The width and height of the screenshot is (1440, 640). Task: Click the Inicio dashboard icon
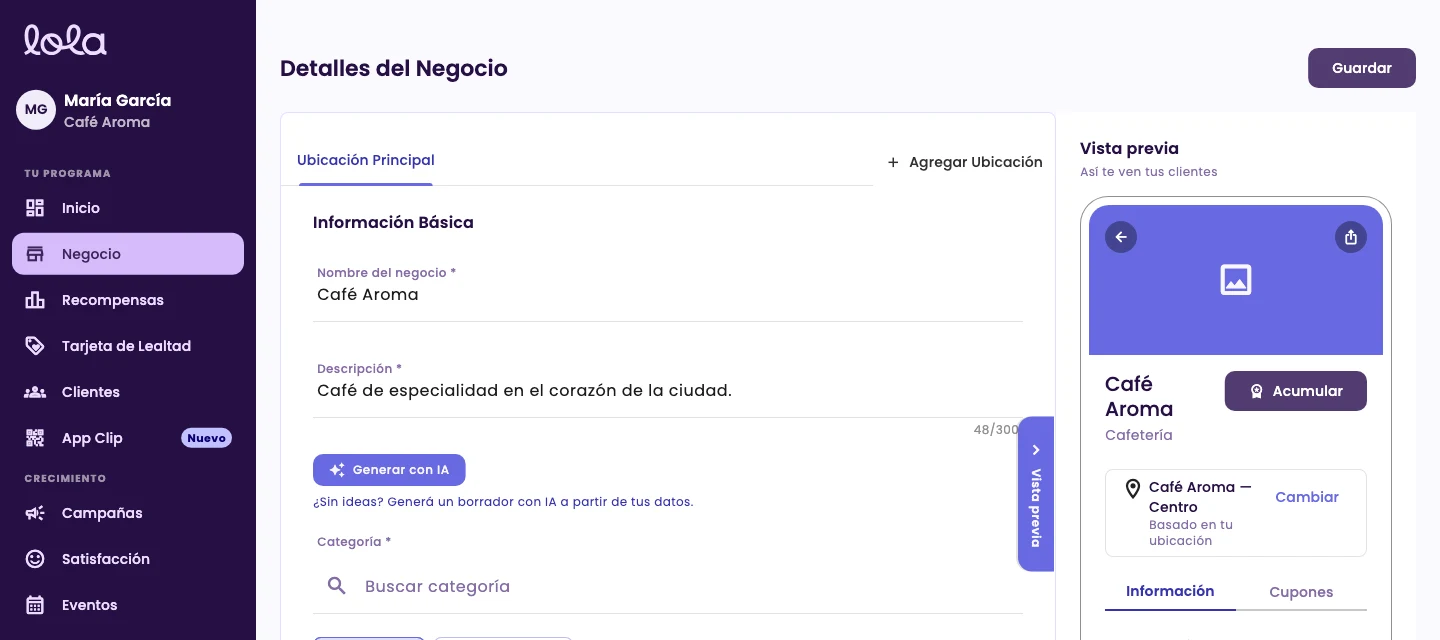click(35, 208)
